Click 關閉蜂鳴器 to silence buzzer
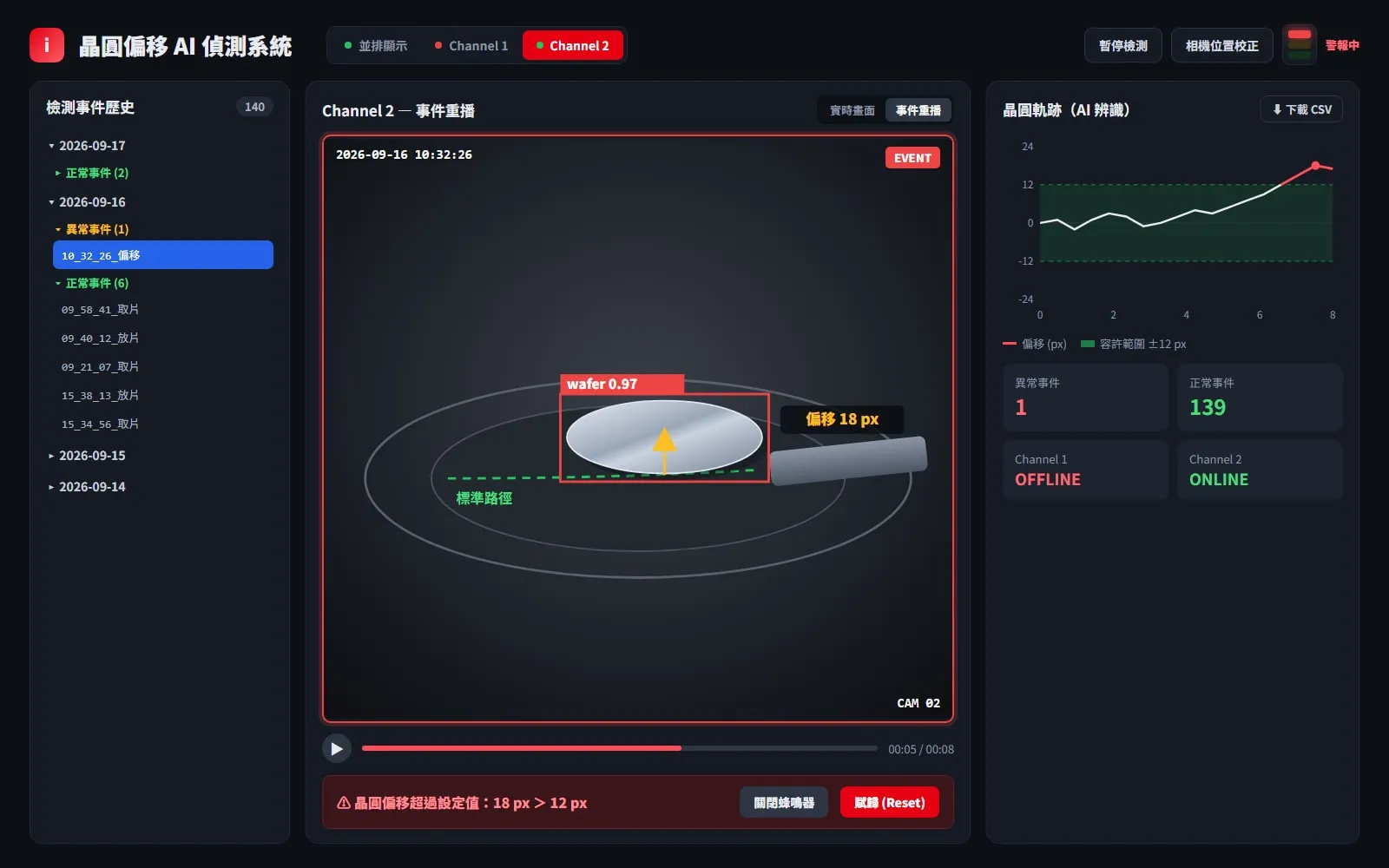The width and height of the screenshot is (1389, 868). click(x=784, y=803)
